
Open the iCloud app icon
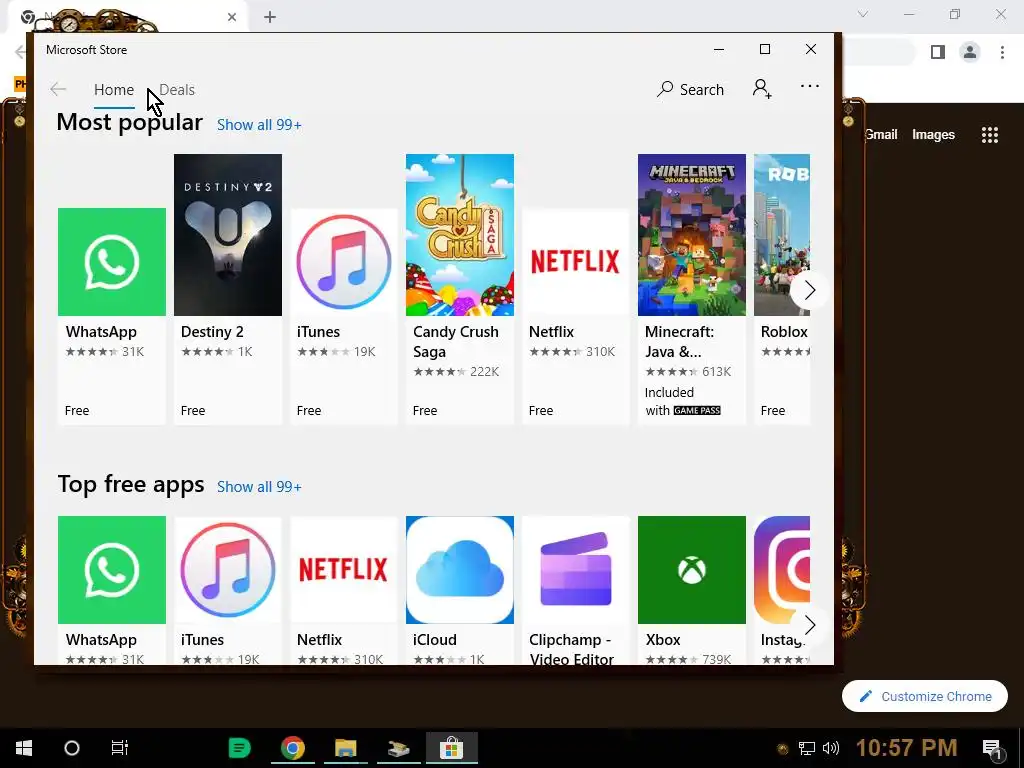[x=460, y=570]
